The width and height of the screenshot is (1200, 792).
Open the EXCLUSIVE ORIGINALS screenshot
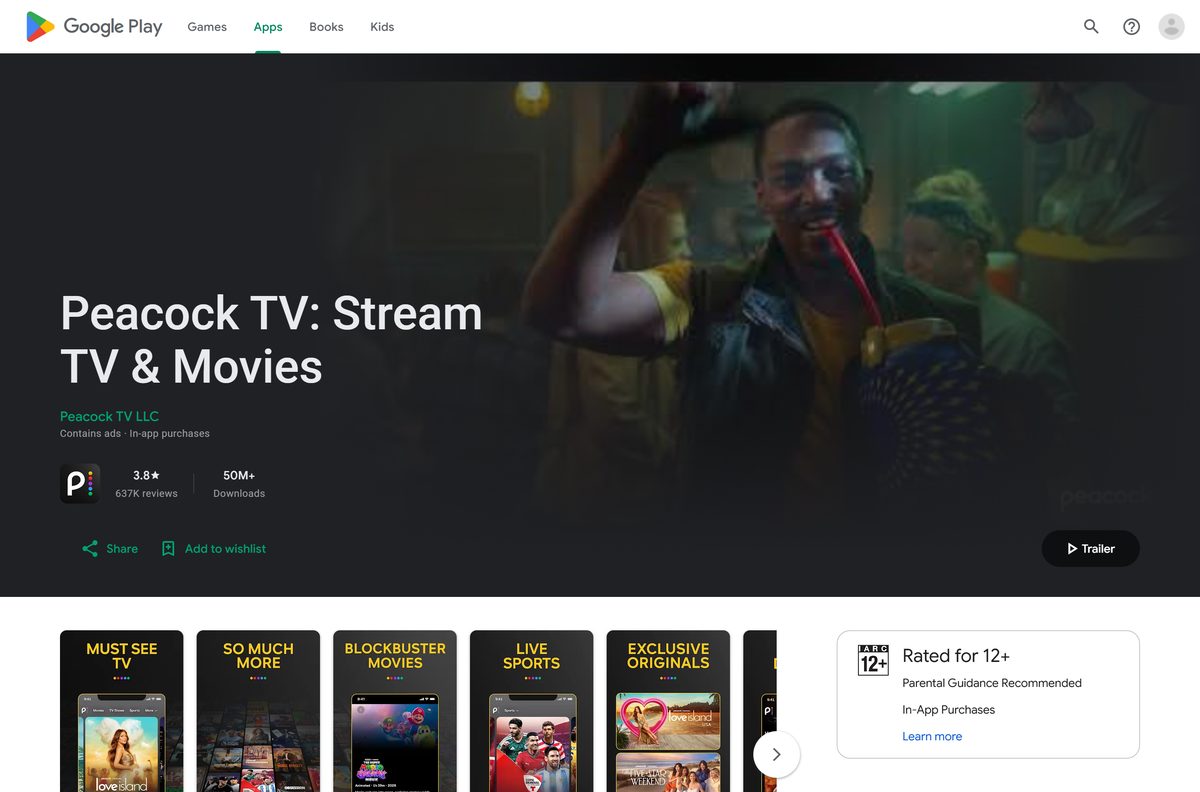pos(668,711)
